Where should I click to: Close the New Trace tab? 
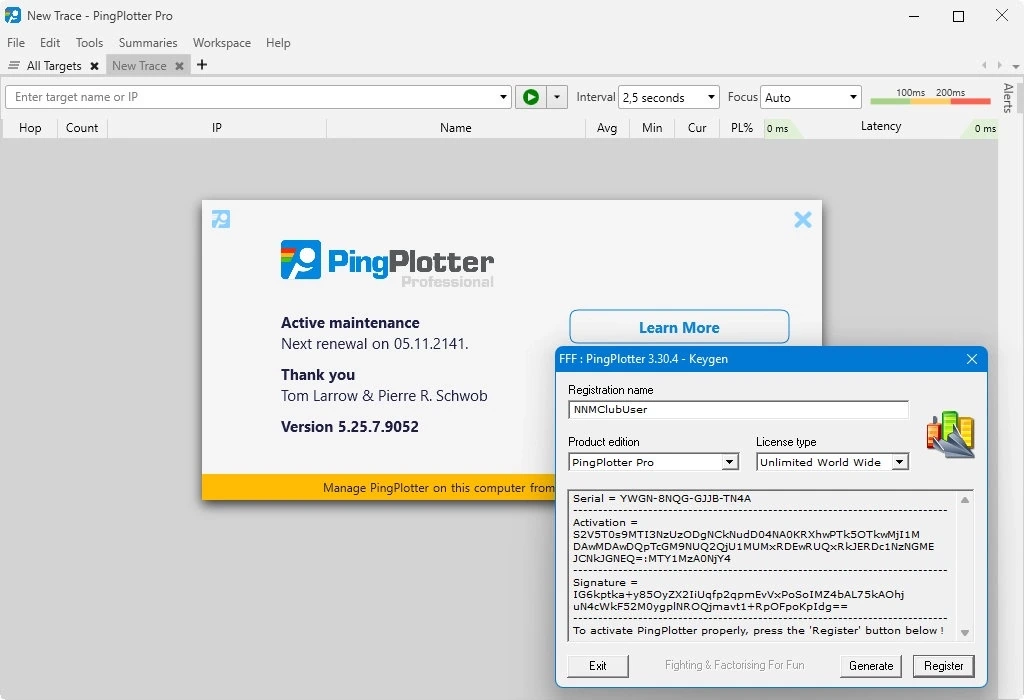(180, 66)
